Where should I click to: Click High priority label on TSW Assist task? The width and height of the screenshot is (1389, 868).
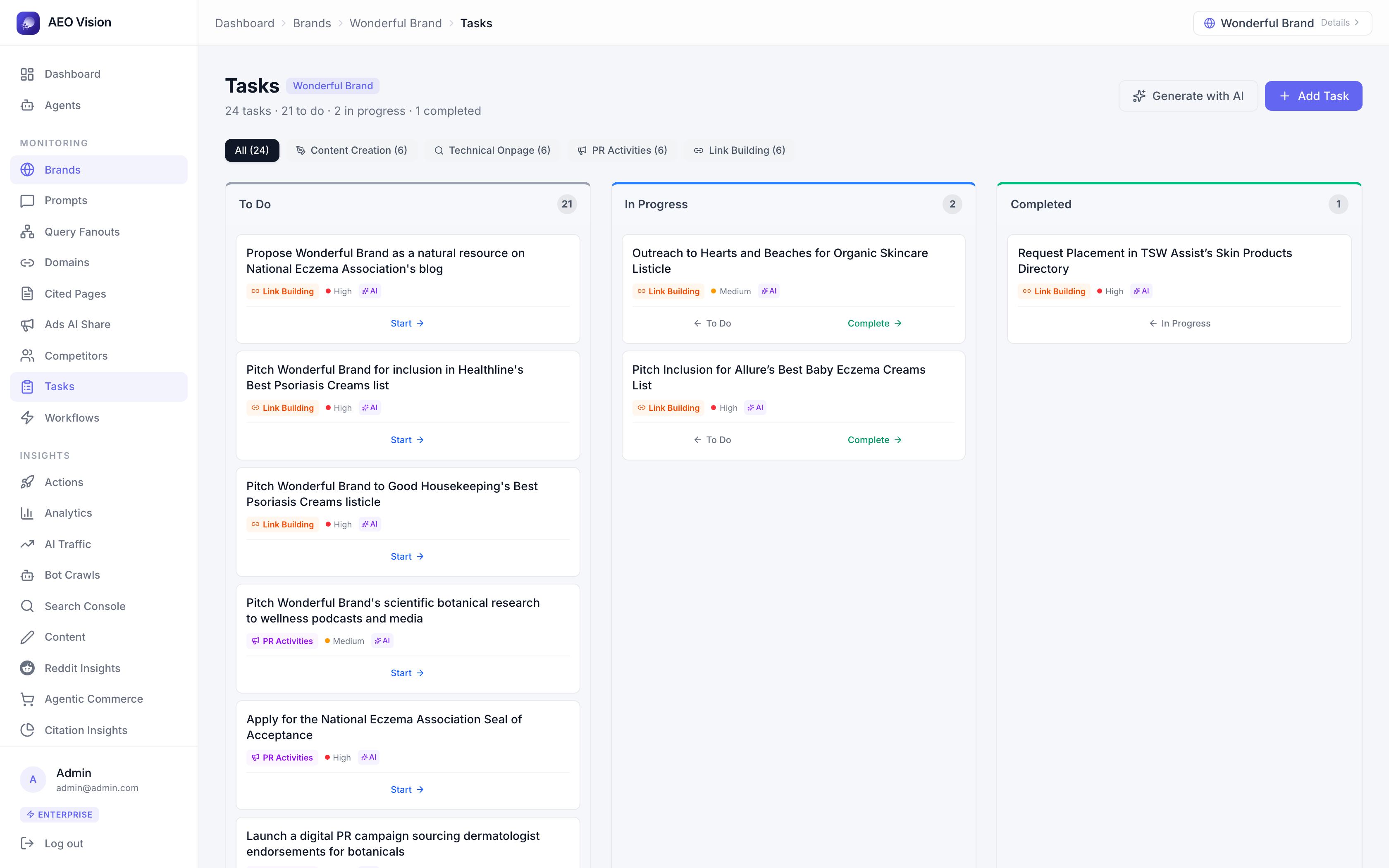click(1110, 292)
